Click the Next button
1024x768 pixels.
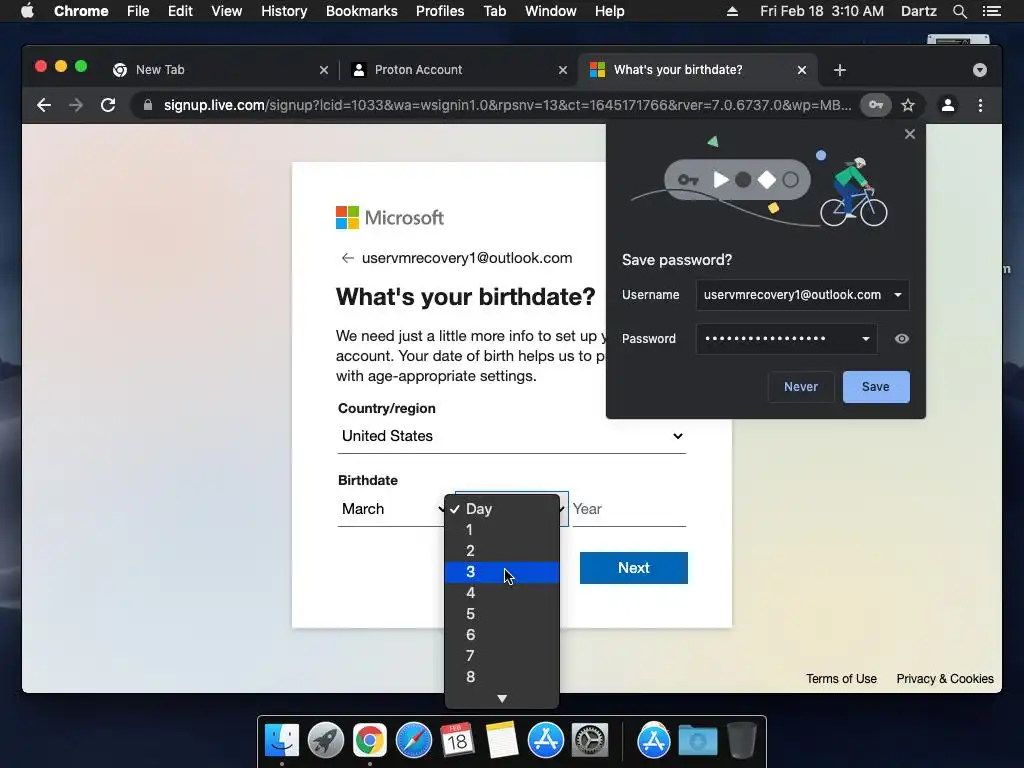tap(633, 568)
